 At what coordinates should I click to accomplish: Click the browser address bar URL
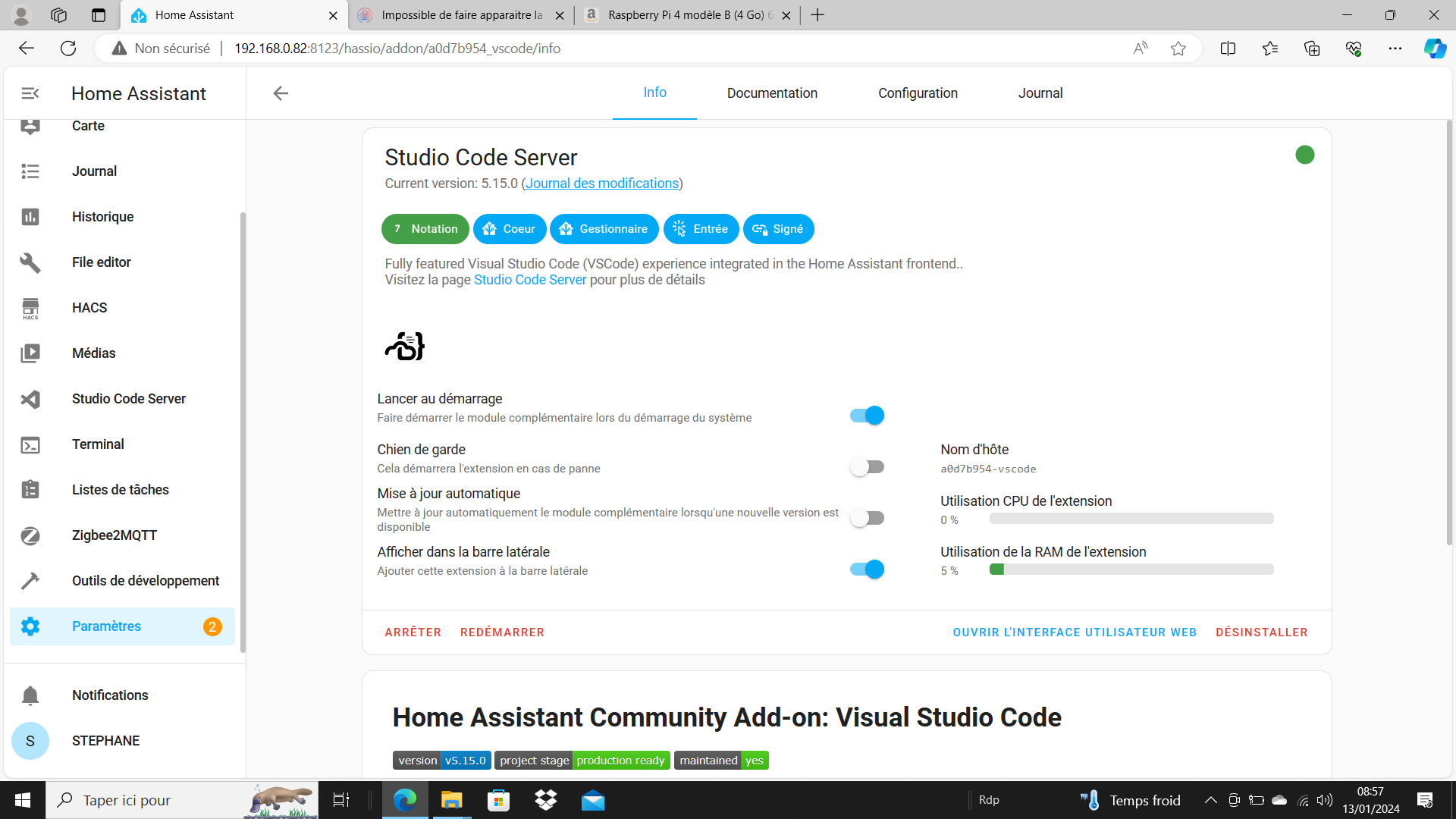(397, 49)
